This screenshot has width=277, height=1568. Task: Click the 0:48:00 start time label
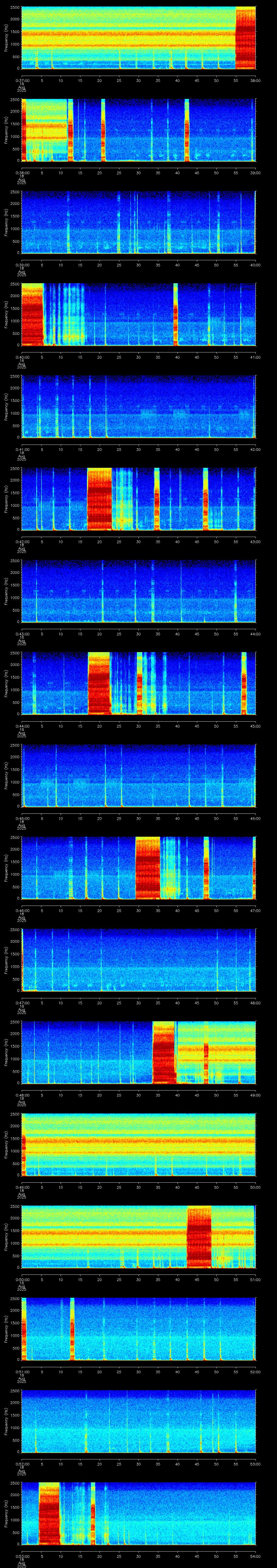pyautogui.click(x=22, y=1095)
